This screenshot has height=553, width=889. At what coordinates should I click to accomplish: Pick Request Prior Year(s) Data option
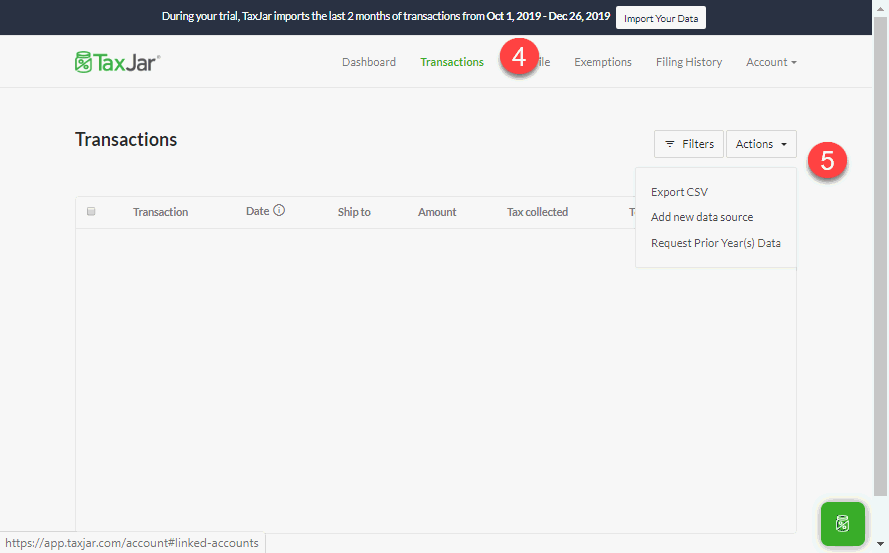pyautogui.click(x=715, y=243)
